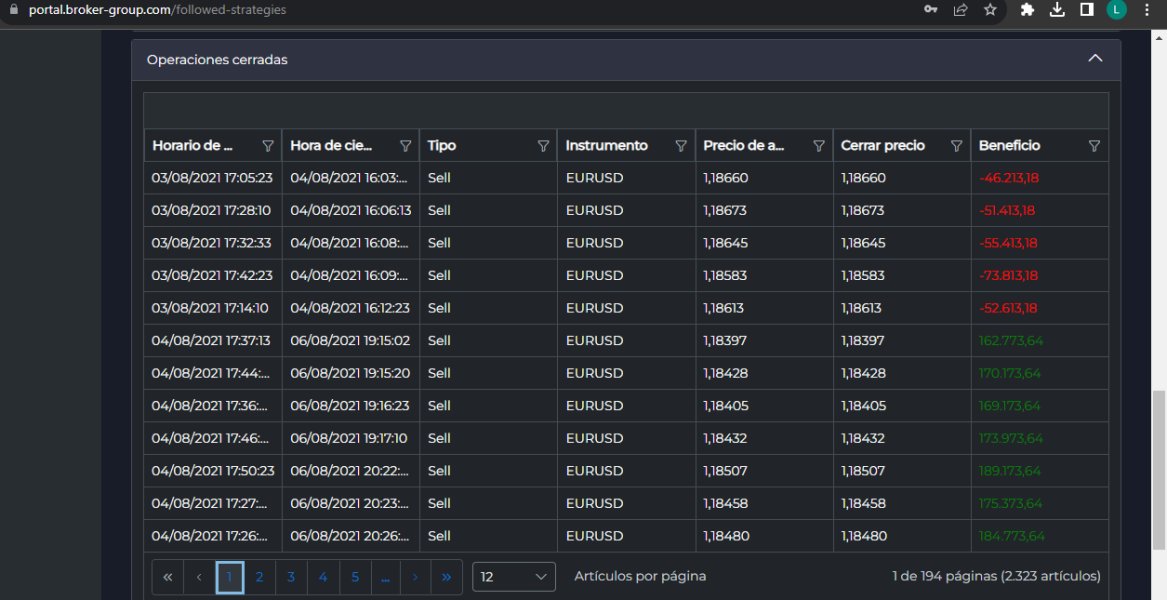Go to next page arrow
This screenshot has height=600, width=1167.
coord(415,577)
